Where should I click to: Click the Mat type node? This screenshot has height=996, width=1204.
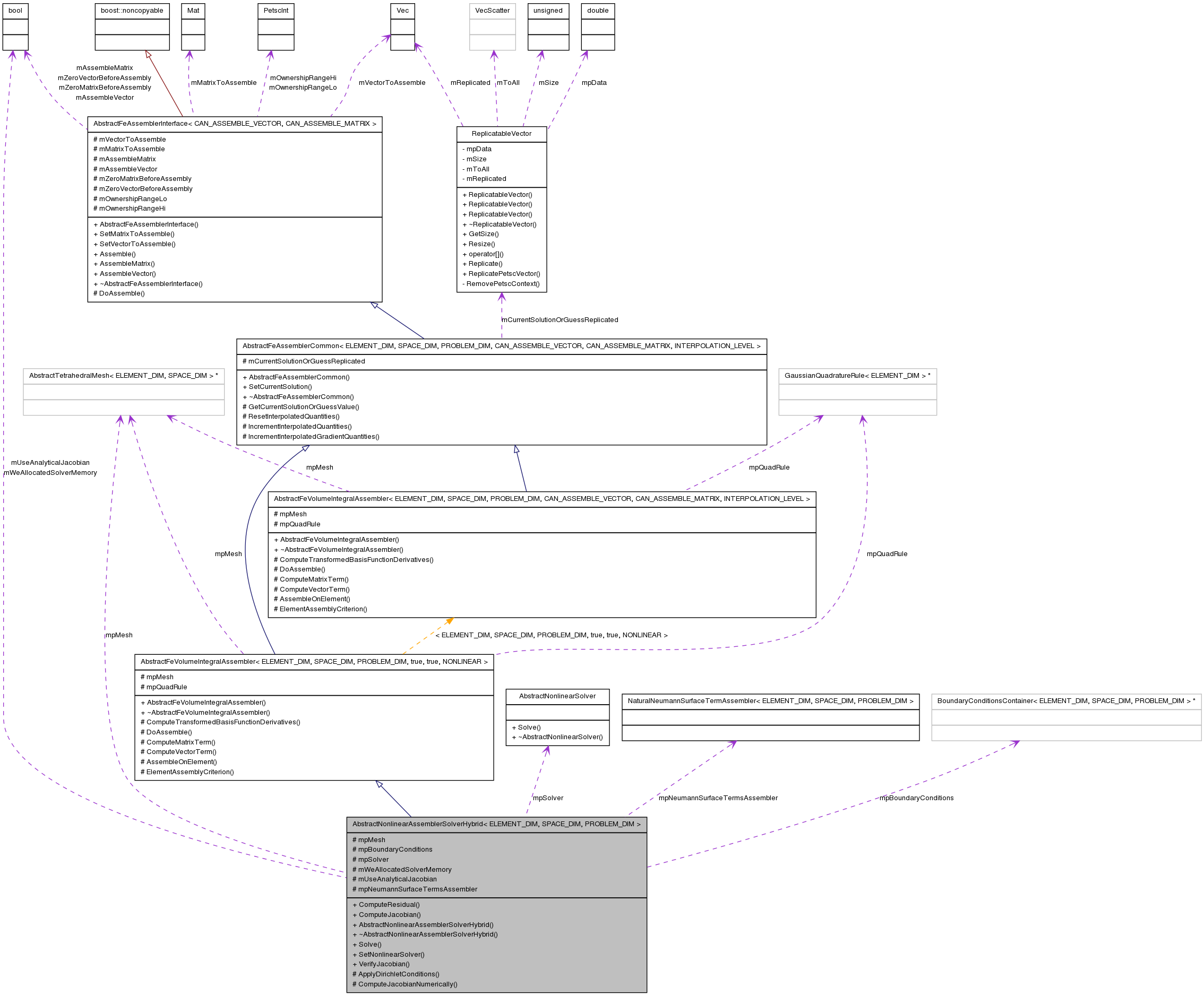click(193, 10)
